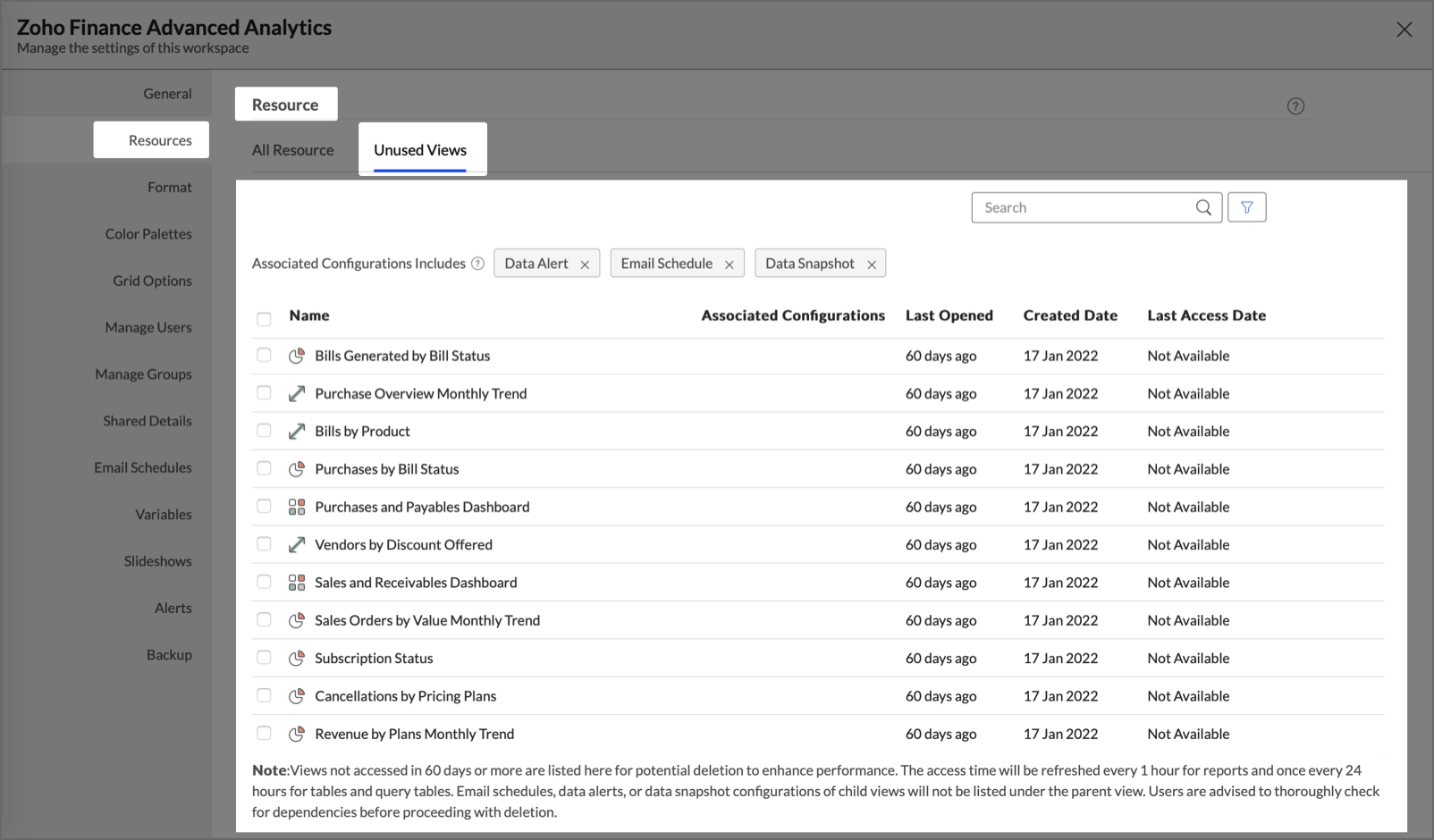Open Alerts in sidebar
1434x840 pixels.
click(173, 608)
